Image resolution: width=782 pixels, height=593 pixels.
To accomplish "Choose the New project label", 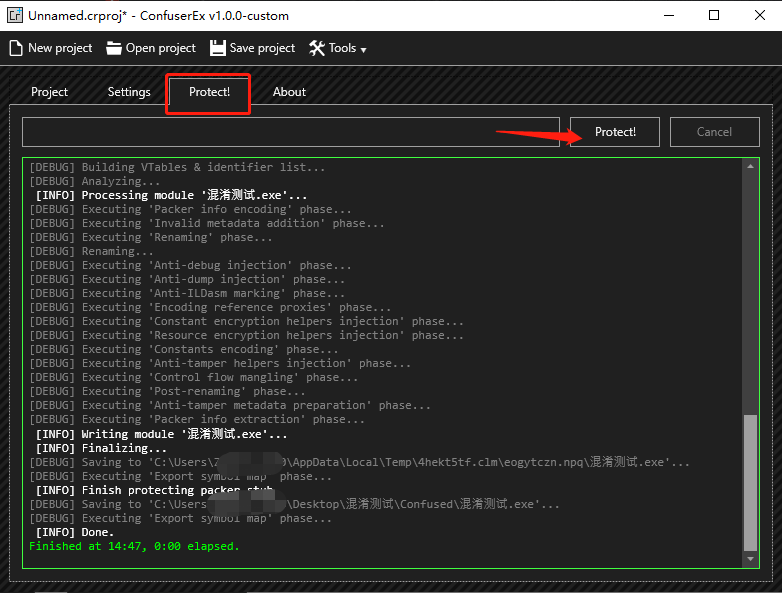I will pos(60,48).
